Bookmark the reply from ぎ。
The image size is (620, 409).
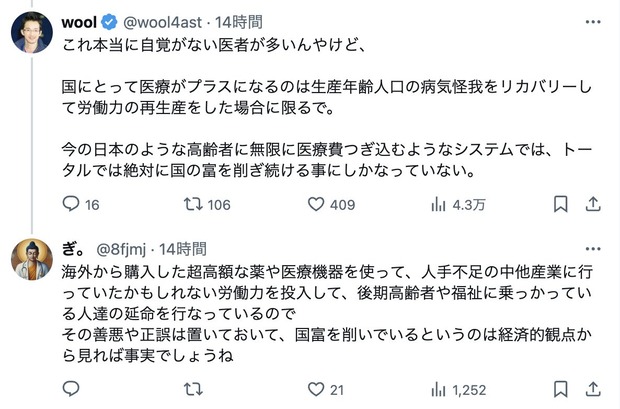(560, 389)
